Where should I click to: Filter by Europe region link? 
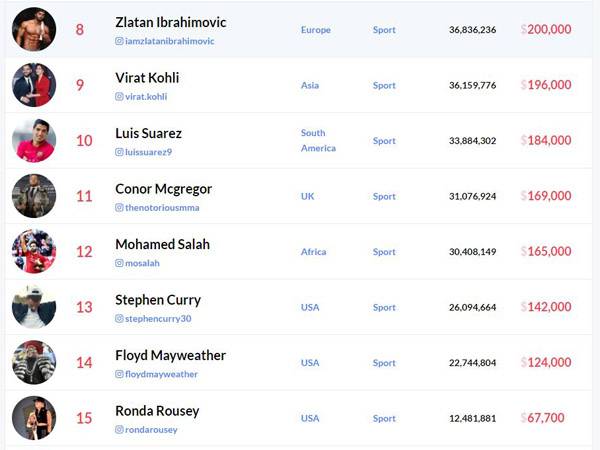coord(315,30)
